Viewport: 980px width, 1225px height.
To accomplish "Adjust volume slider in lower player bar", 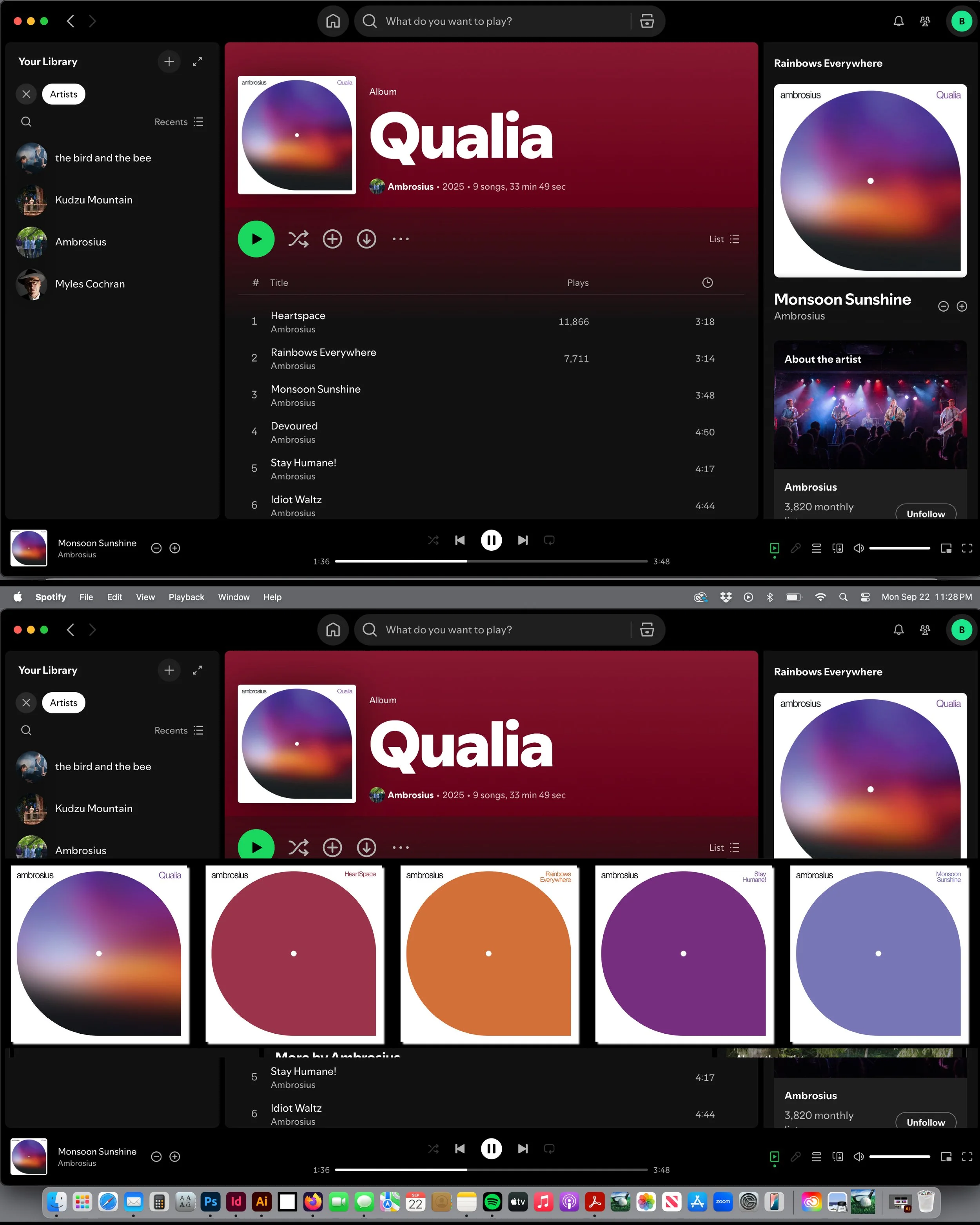I will (x=899, y=1157).
